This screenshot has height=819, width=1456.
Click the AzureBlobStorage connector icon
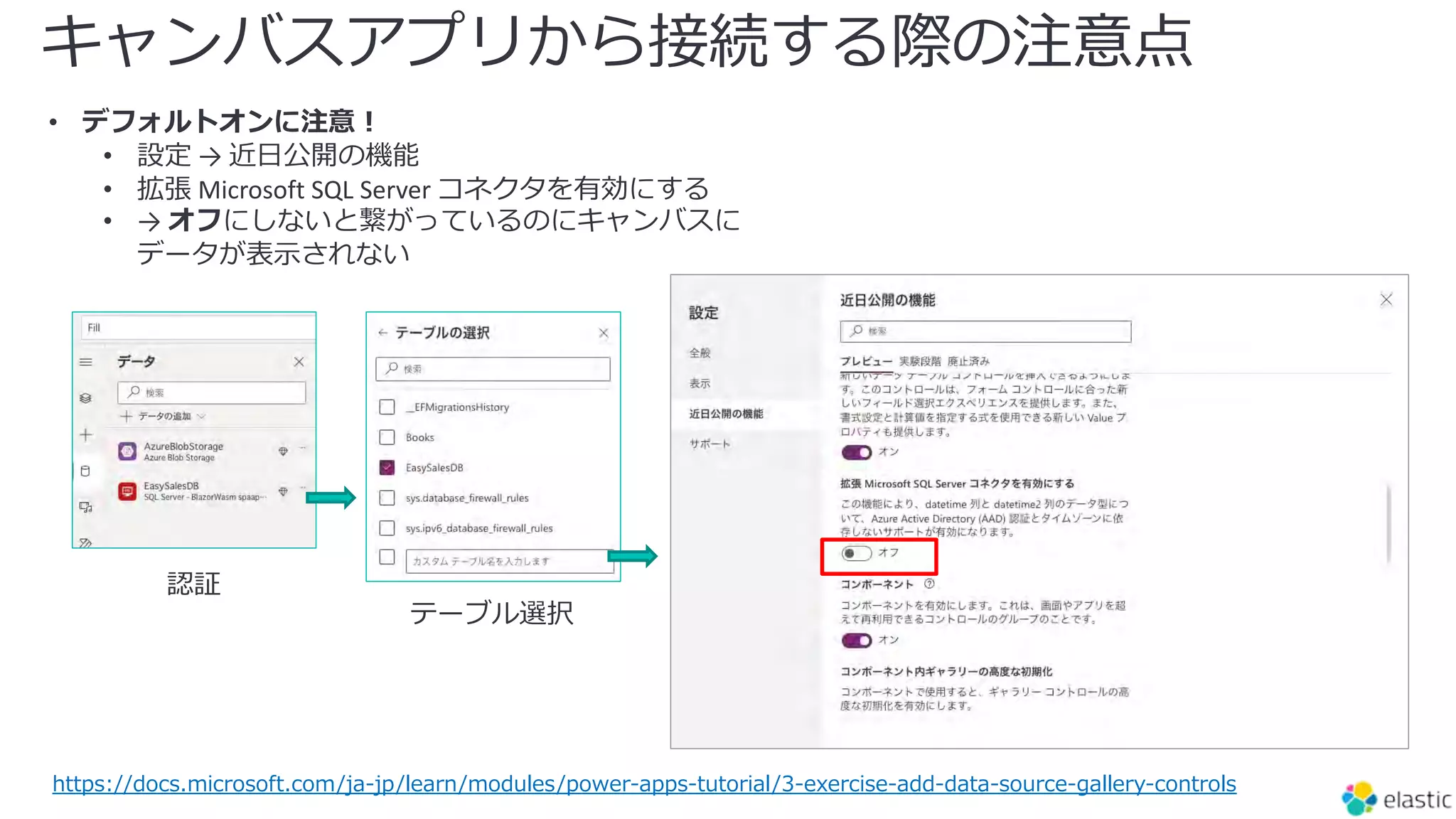(127, 451)
